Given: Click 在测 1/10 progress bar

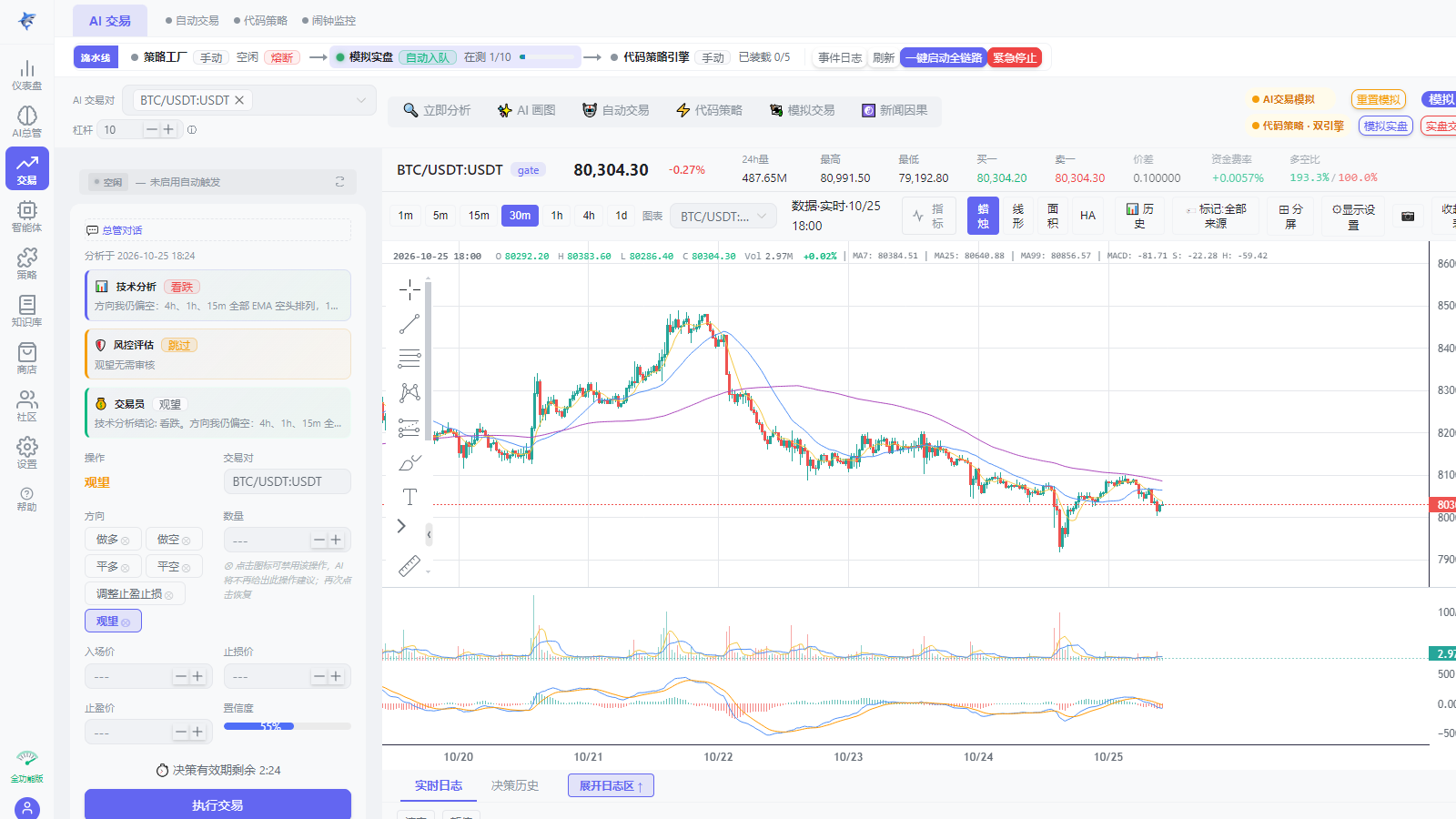Looking at the screenshot, I should click(548, 56).
